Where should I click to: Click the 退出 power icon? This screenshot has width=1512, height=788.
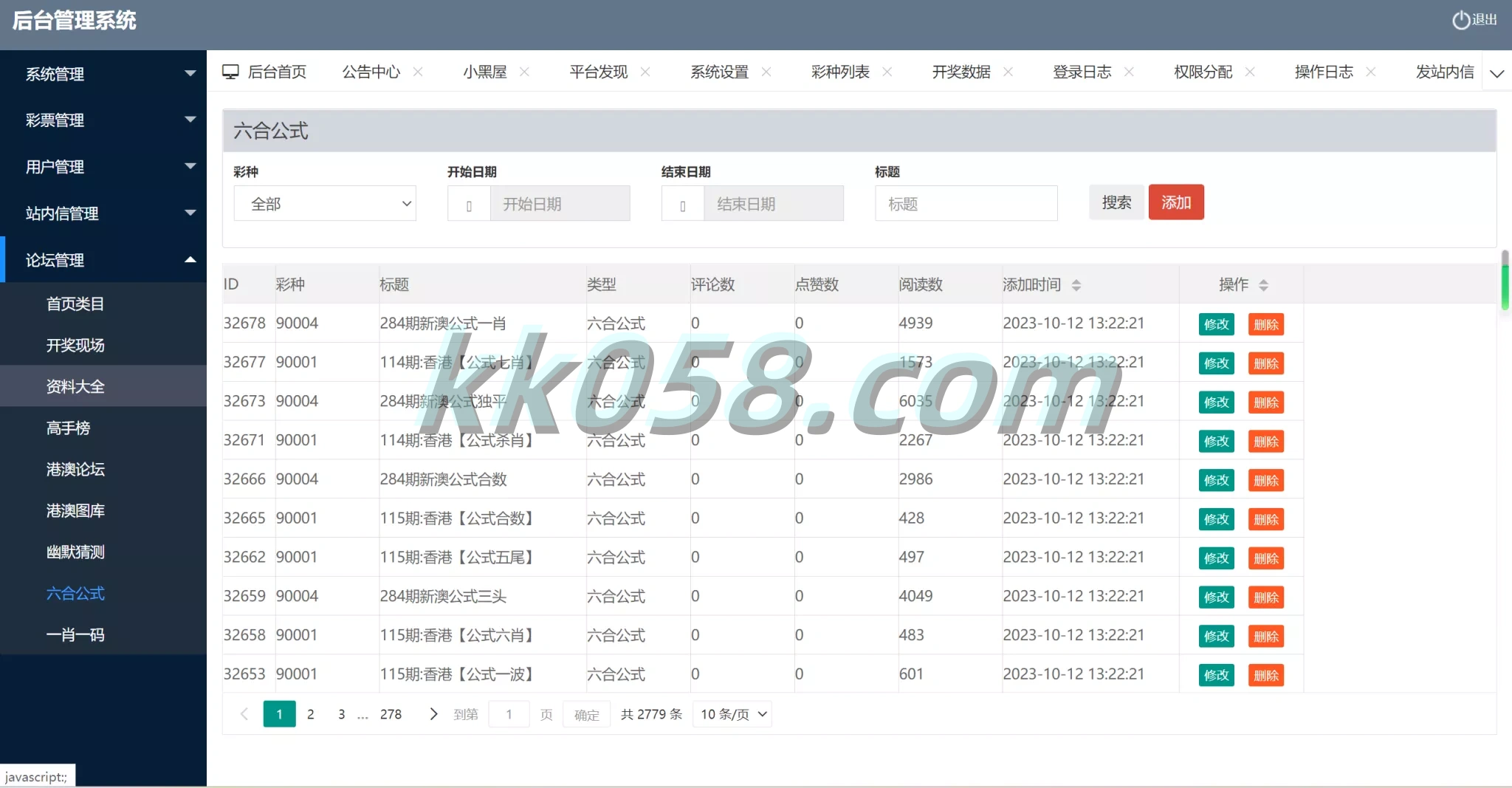(1460, 20)
